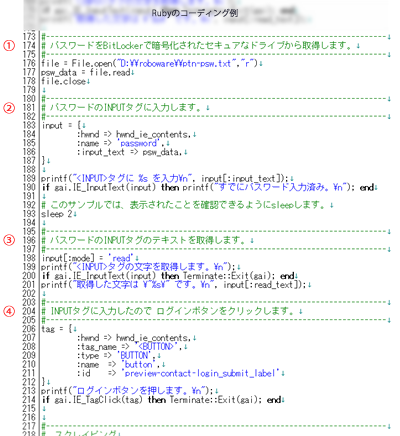Click line 200 with IE_InputText and Terminate::Exit

coord(169,276)
